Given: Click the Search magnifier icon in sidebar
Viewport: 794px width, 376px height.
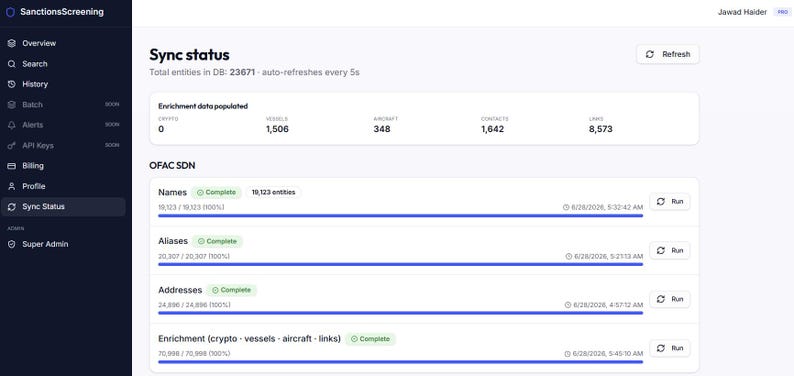Looking at the screenshot, I should pos(12,64).
